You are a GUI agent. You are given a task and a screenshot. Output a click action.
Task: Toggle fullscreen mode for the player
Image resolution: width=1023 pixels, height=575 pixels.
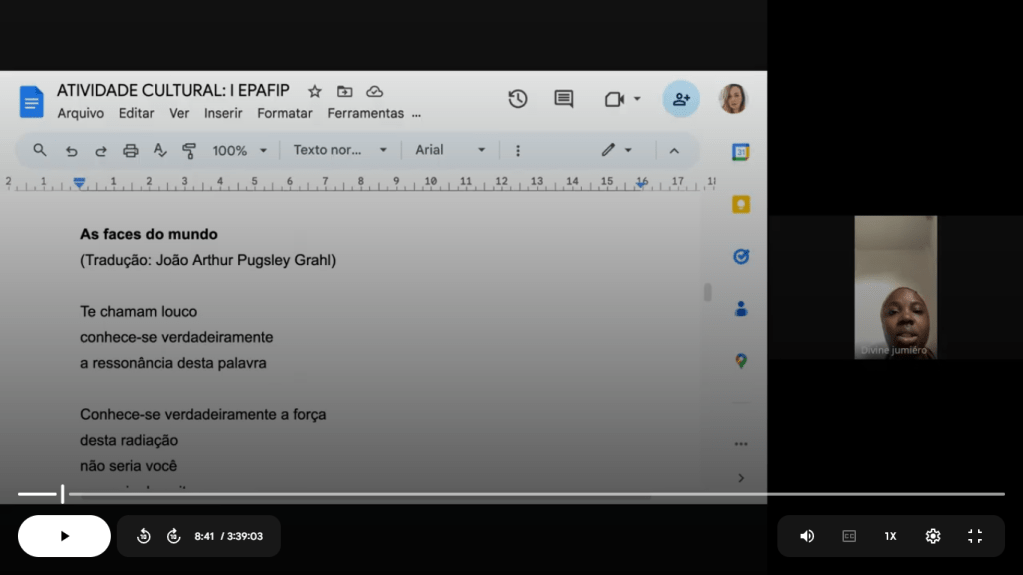(975, 536)
